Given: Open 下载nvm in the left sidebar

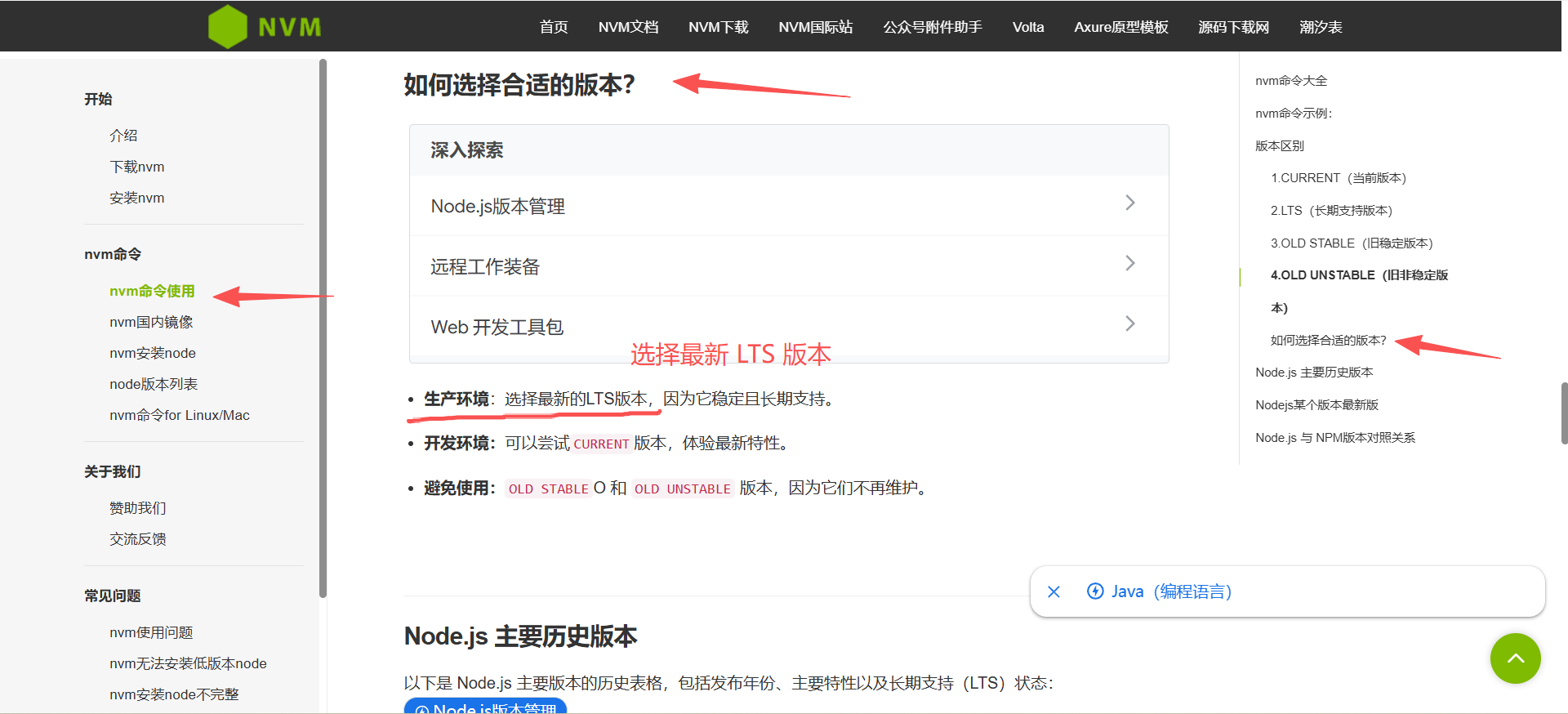Looking at the screenshot, I should click(x=137, y=167).
